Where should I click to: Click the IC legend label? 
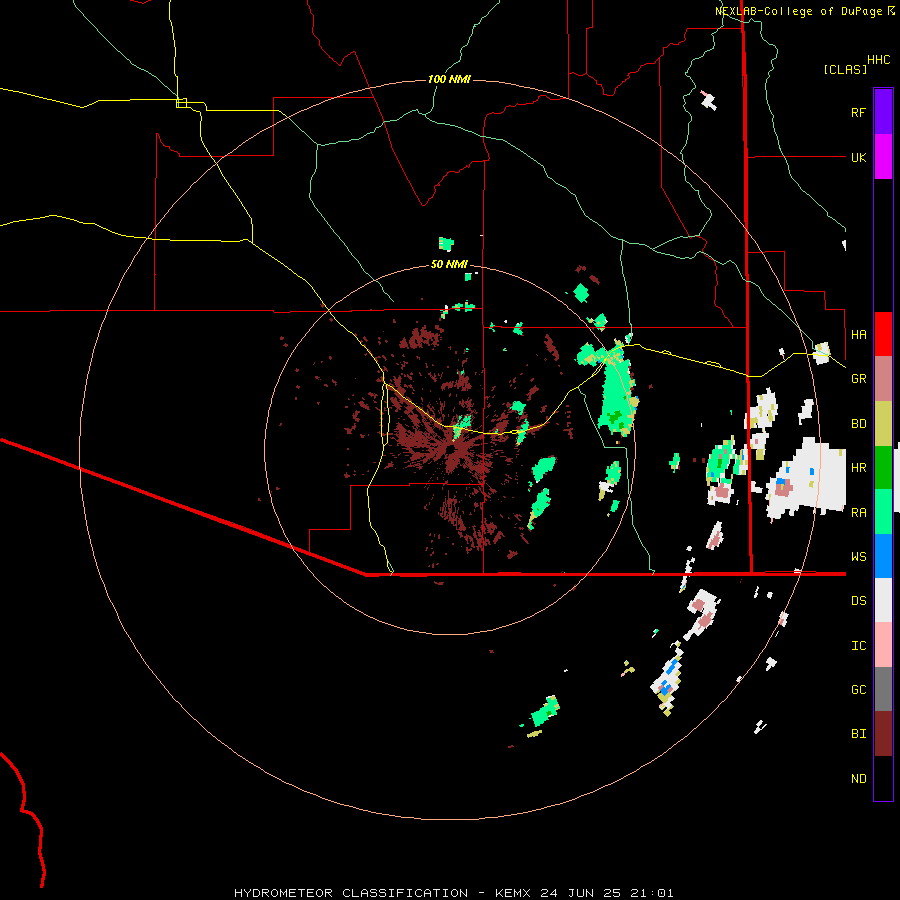pos(858,646)
